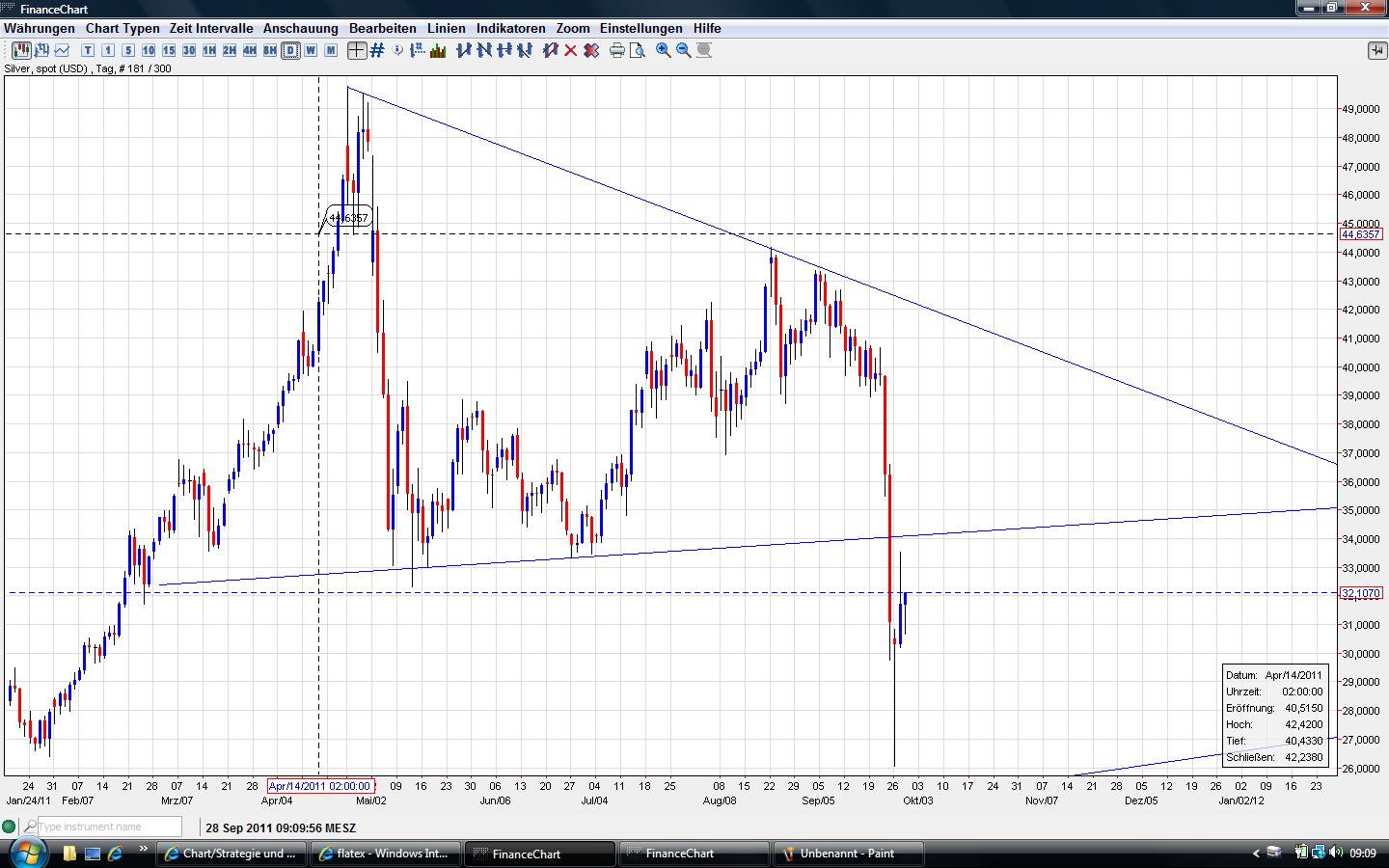The width and height of the screenshot is (1389, 868).
Task: Open the Zoom menu
Action: click(573, 28)
